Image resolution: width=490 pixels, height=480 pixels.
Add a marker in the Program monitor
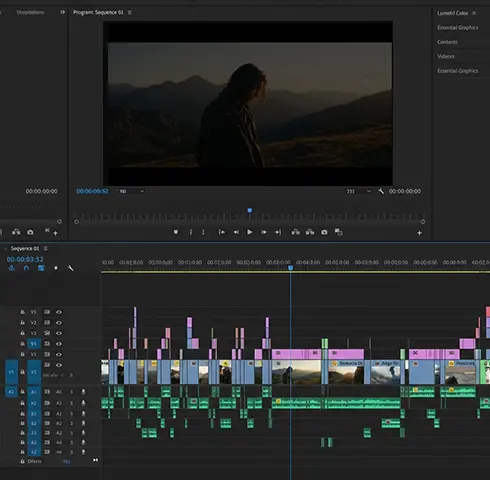pos(176,232)
